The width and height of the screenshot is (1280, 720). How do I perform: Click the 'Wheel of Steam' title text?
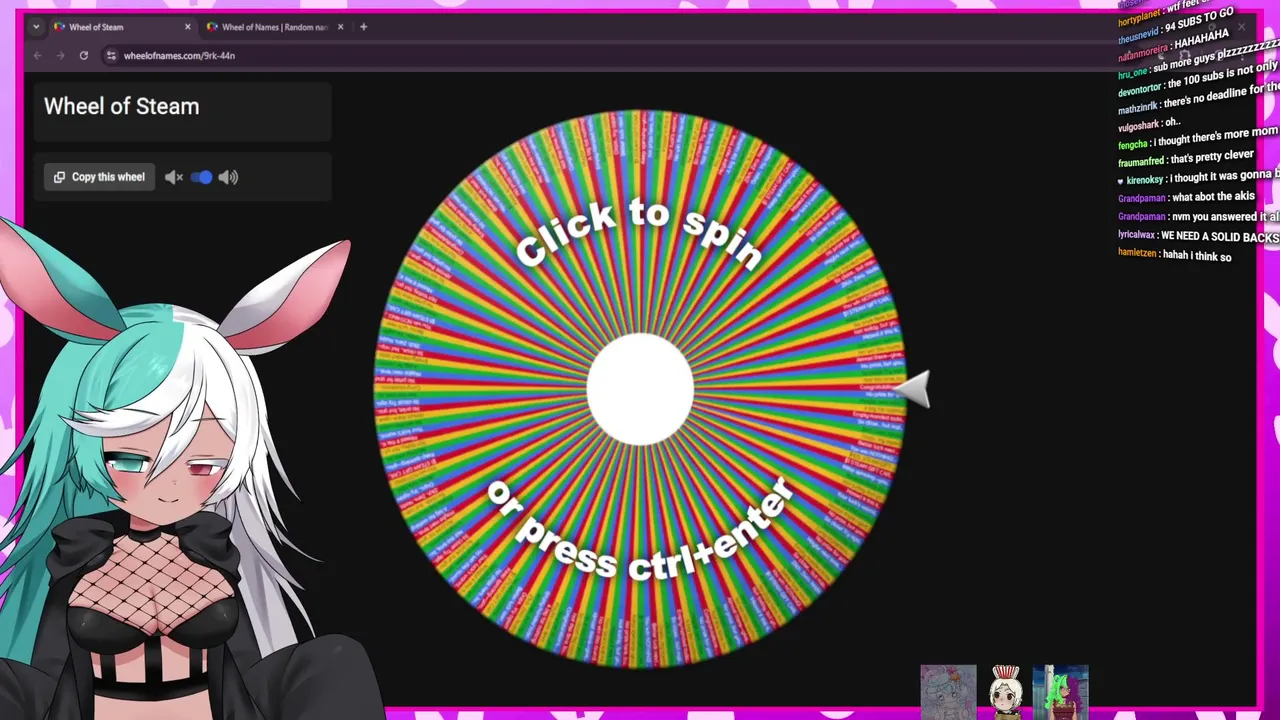pyautogui.click(x=121, y=107)
